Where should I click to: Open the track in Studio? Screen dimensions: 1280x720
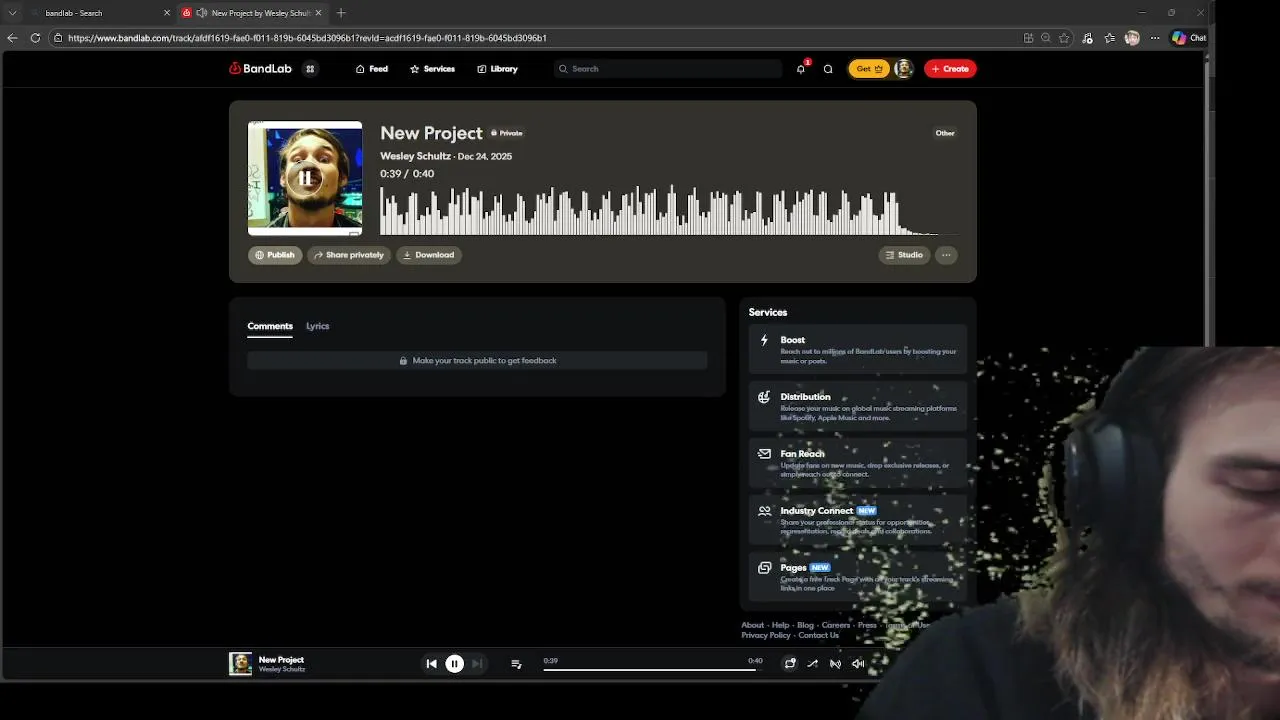(904, 255)
